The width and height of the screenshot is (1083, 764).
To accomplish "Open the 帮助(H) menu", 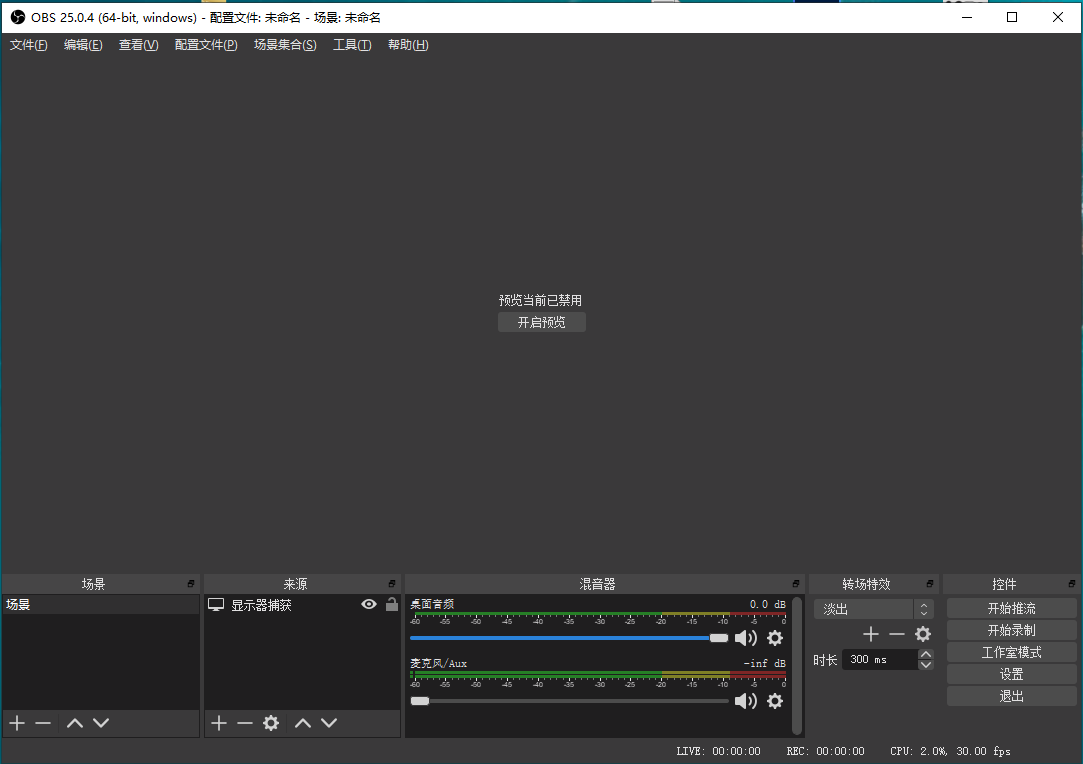I will point(408,45).
